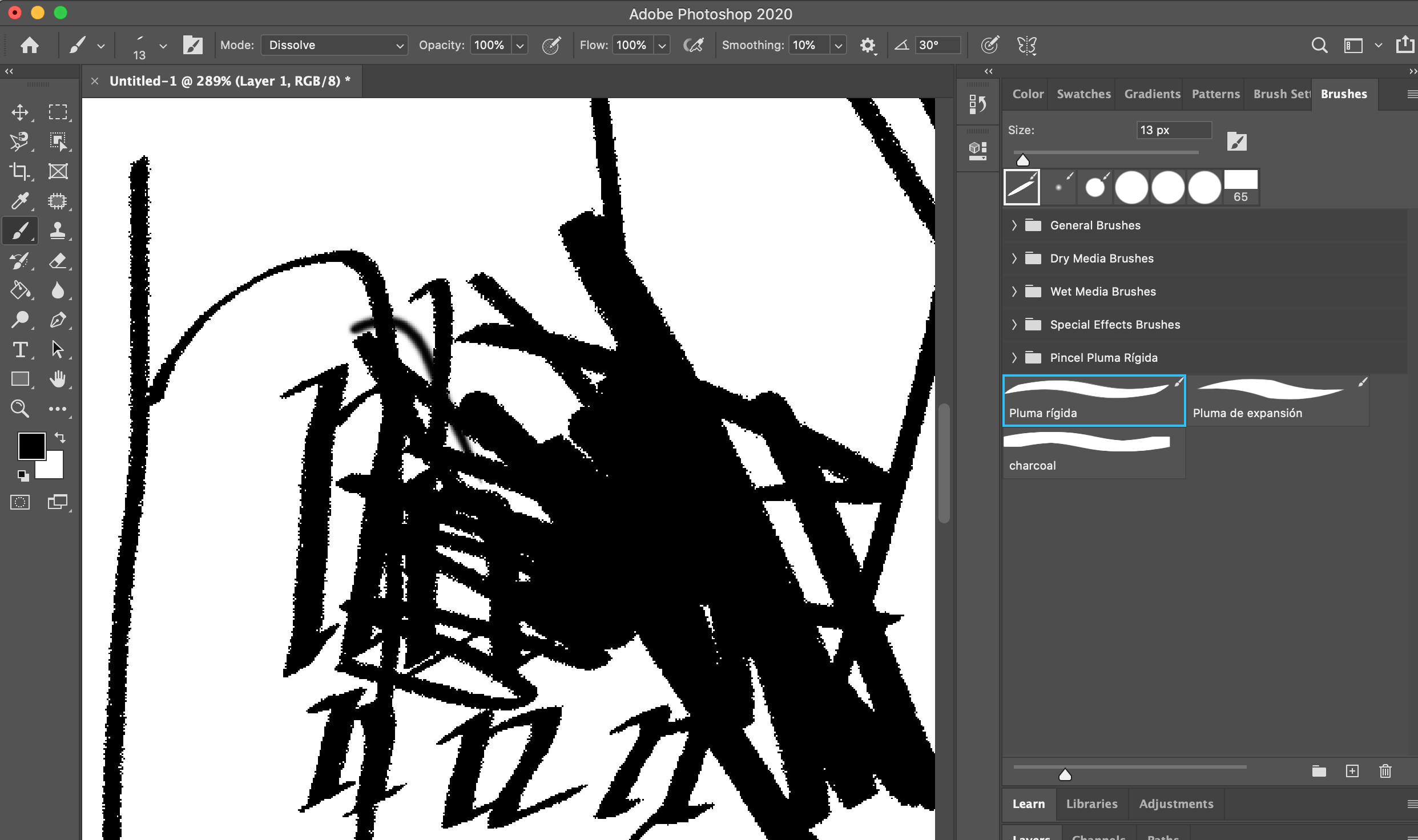Select the Move tool

coord(21,112)
